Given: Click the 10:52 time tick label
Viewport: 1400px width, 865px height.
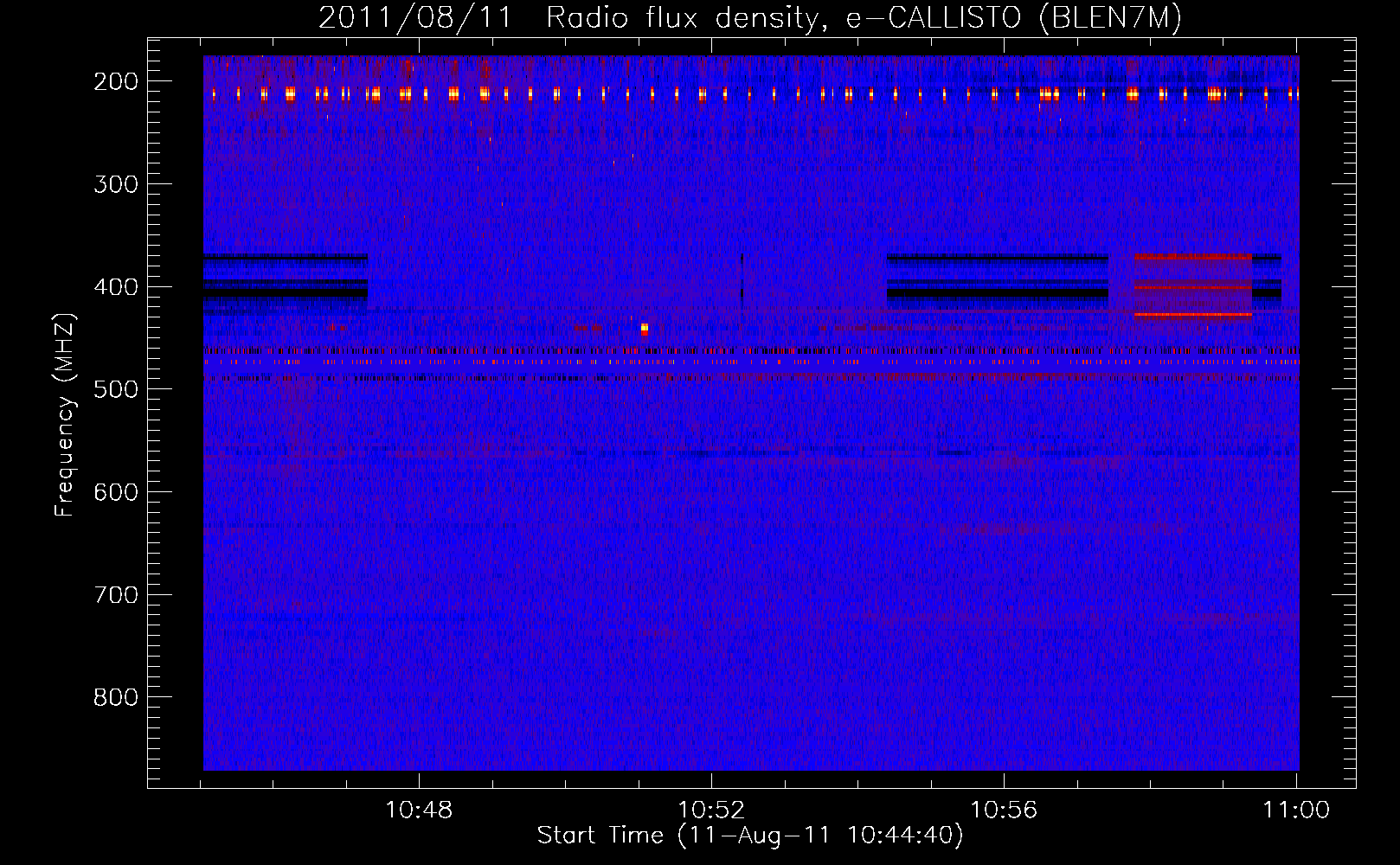Looking at the screenshot, I should coord(711,811).
